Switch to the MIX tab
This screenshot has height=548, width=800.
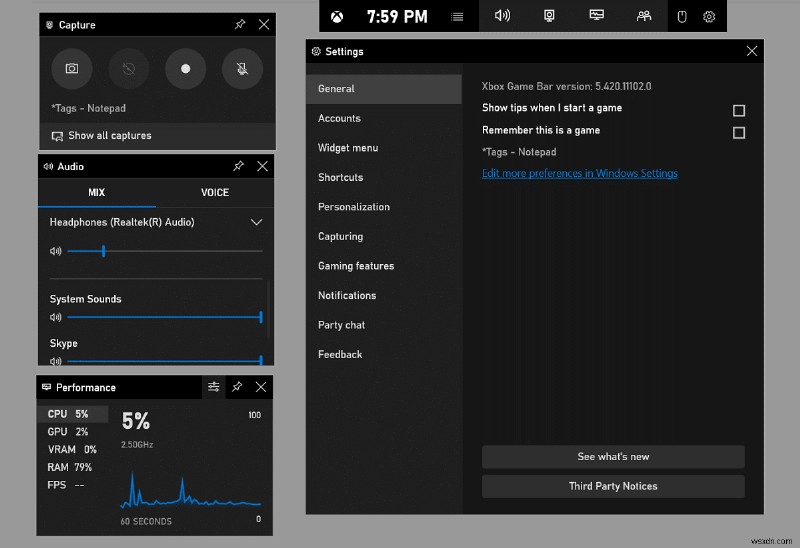(x=97, y=193)
